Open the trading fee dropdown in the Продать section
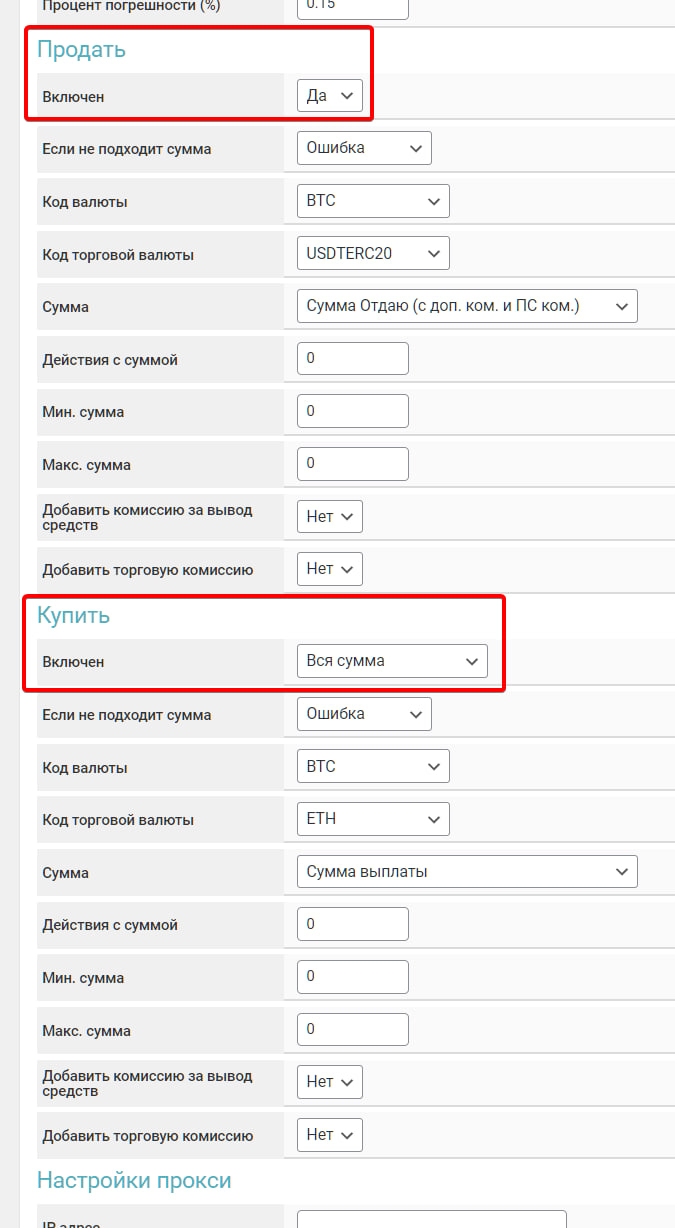The image size is (675, 1228). pos(329,569)
